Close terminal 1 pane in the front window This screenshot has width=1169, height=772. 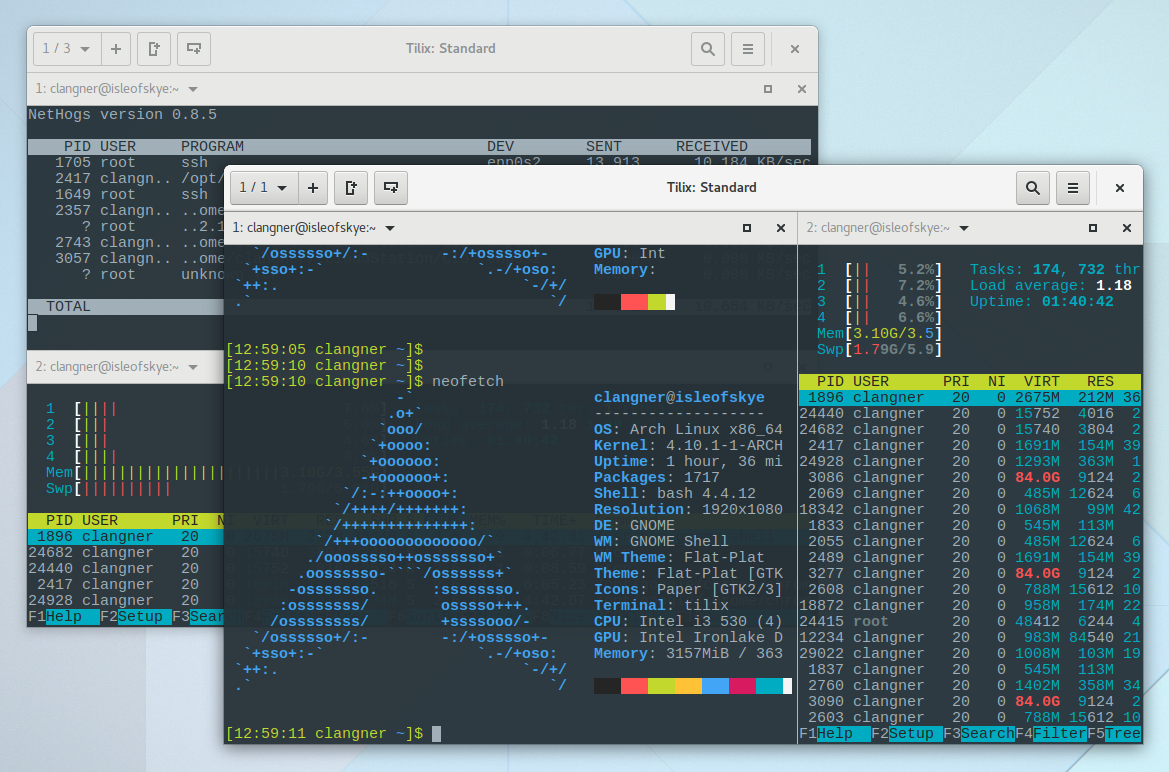click(x=781, y=228)
